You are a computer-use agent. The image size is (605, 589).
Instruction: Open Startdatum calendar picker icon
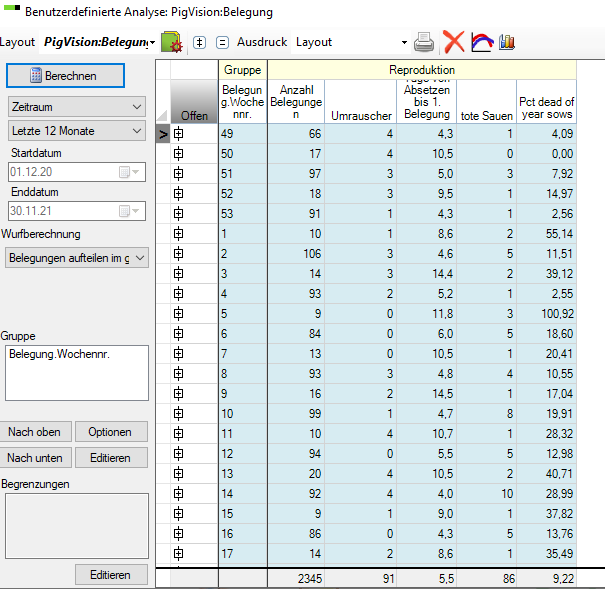click(129, 172)
